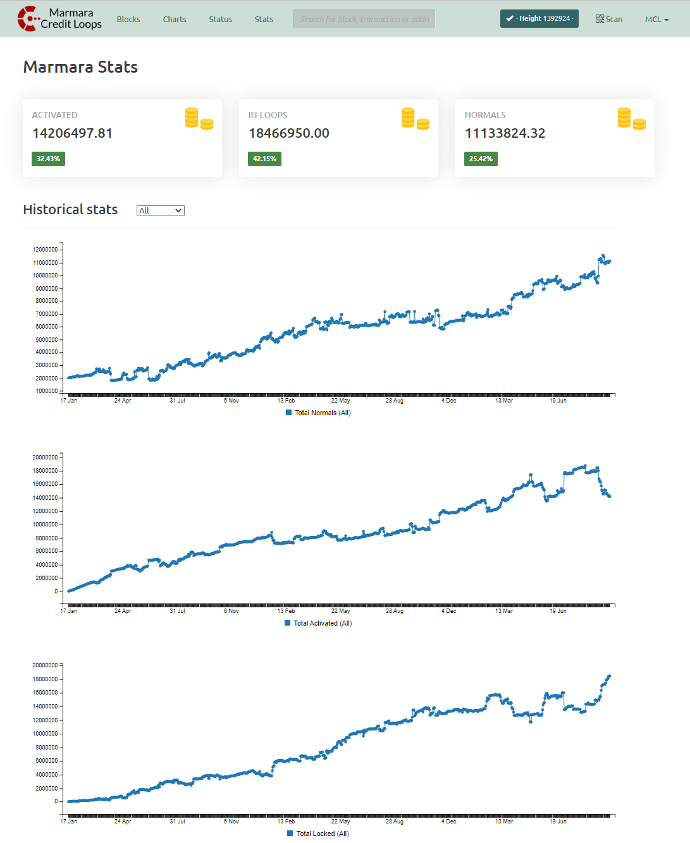Click the checkmark on the Height badge
The image size is (690, 843).
coord(510,19)
